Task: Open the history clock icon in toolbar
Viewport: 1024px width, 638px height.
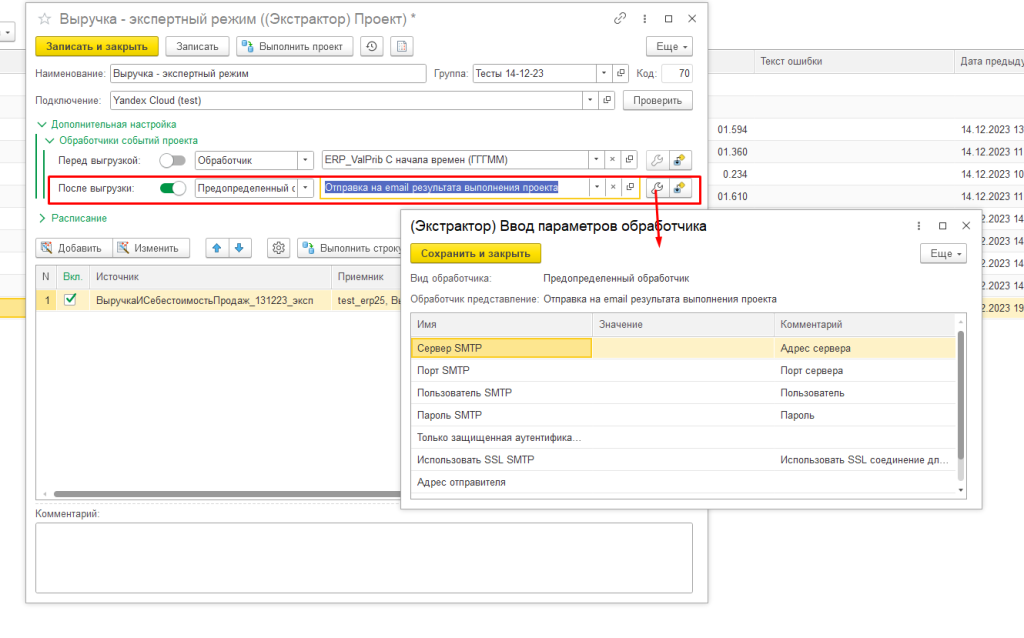Action: 372,46
